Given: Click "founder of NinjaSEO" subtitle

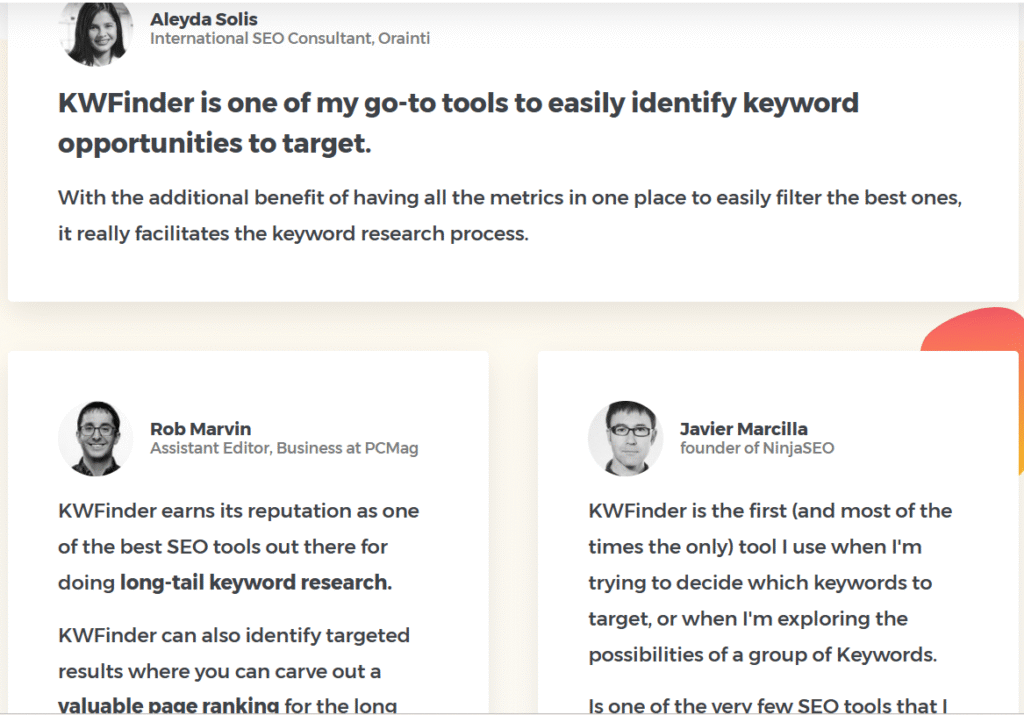Looking at the screenshot, I should point(757,448).
